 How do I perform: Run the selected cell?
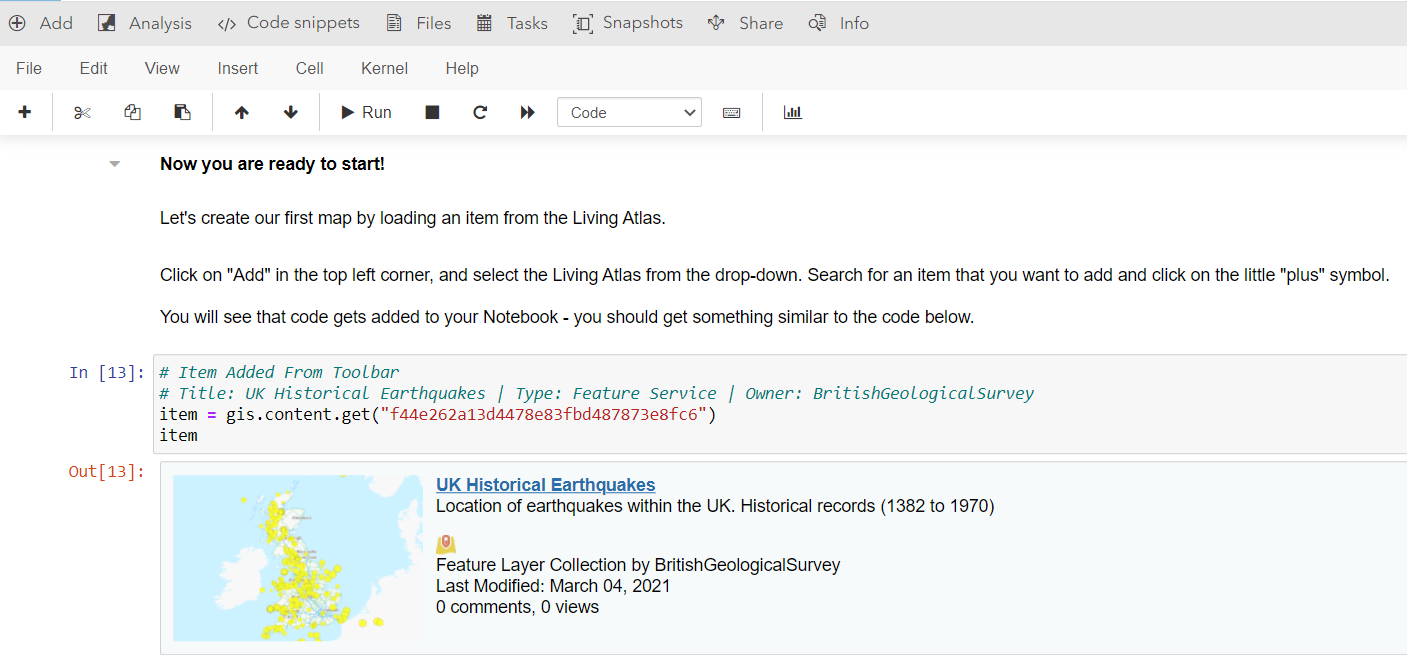tap(366, 113)
